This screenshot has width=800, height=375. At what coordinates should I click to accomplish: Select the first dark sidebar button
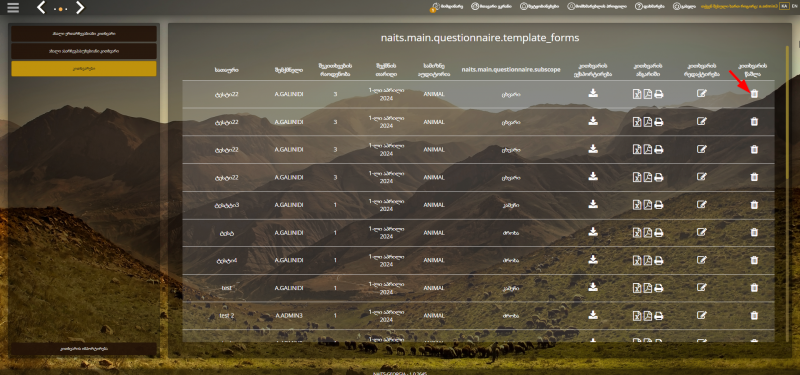[84, 34]
